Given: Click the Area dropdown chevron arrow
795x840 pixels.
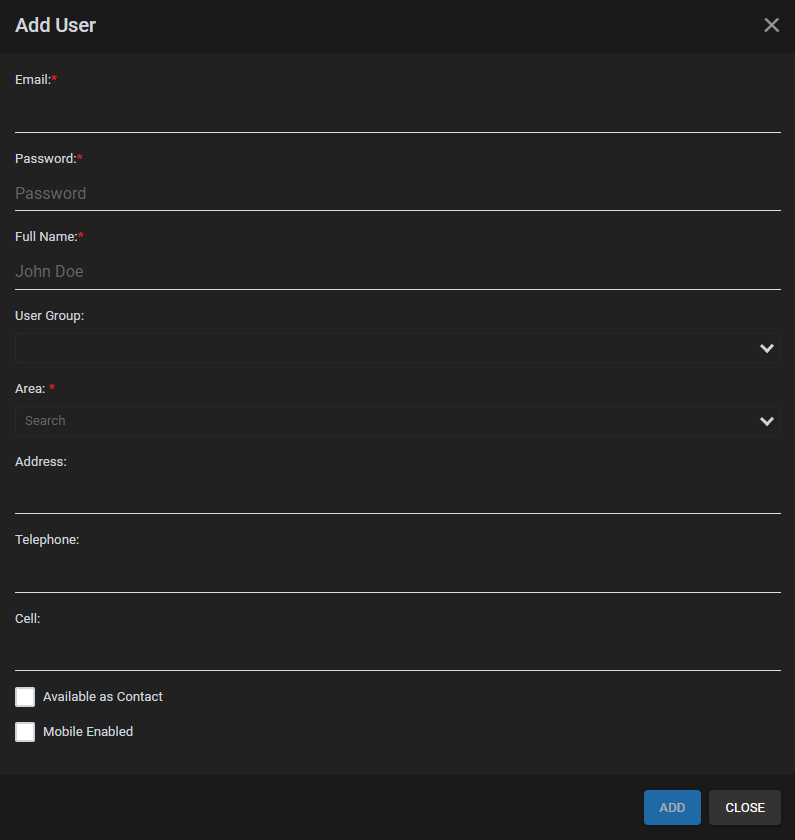Looking at the screenshot, I should pos(767,422).
